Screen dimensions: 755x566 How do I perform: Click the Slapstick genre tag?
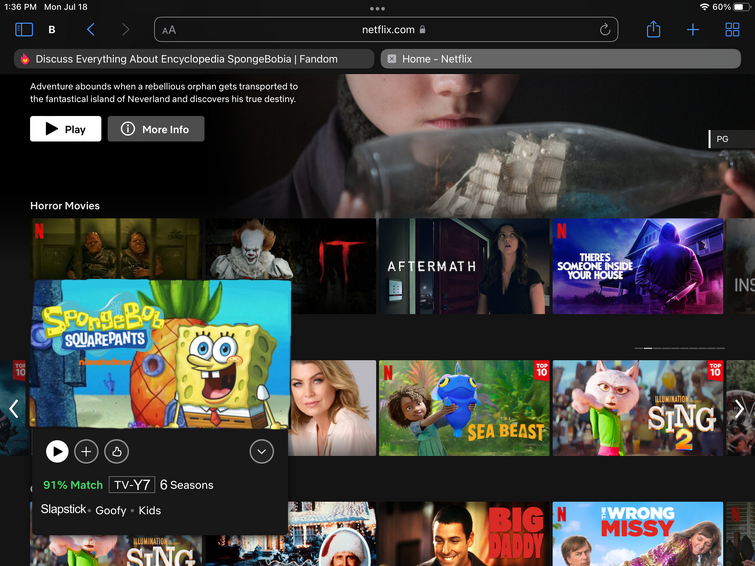click(63, 509)
